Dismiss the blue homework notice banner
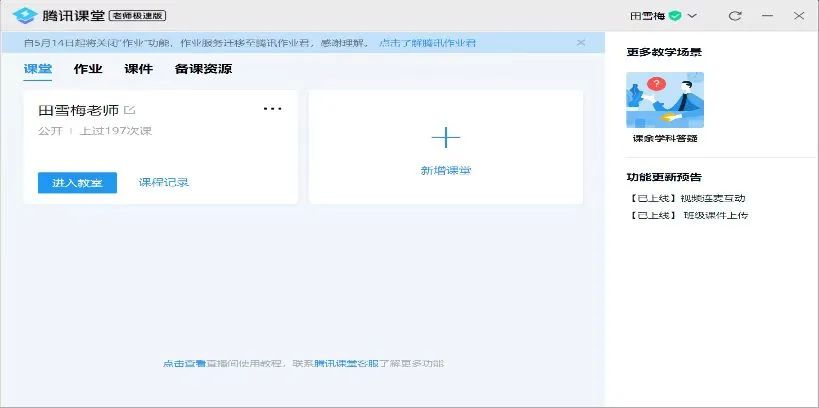Image resolution: width=819 pixels, height=408 pixels. pyautogui.click(x=581, y=43)
